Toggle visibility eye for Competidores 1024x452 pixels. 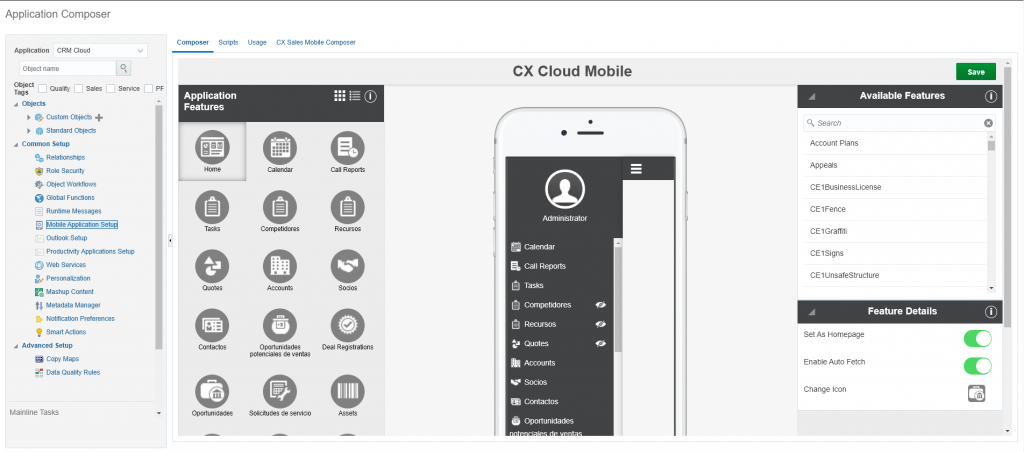tap(601, 305)
